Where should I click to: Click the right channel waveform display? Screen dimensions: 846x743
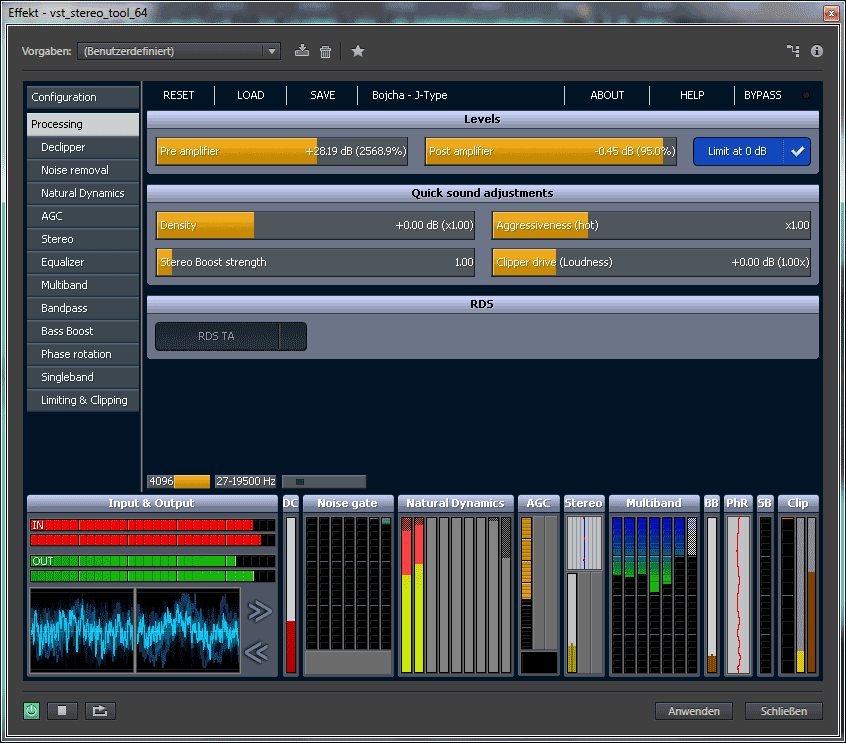(188, 630)
